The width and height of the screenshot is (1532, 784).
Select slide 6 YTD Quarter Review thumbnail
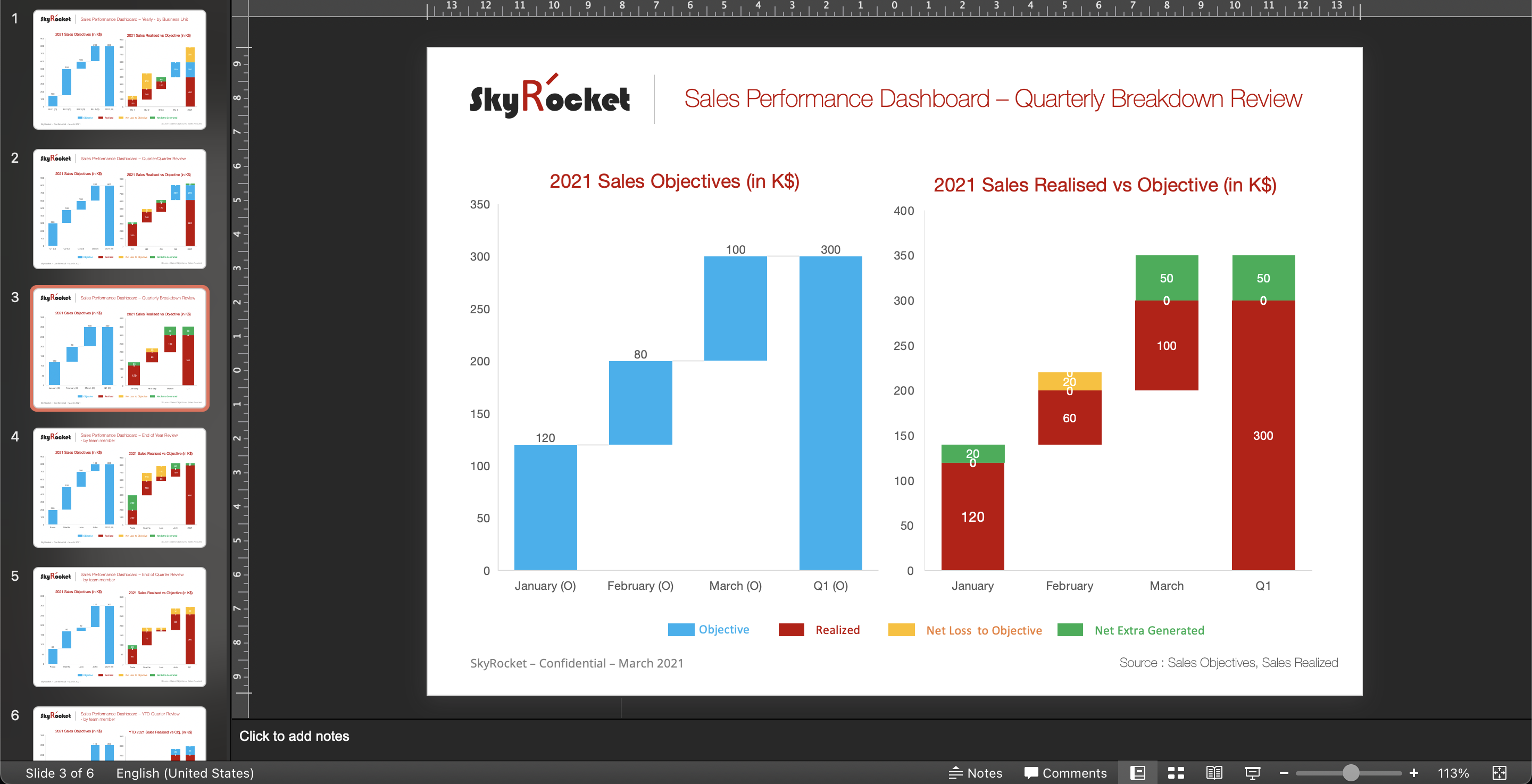[120, 733]
